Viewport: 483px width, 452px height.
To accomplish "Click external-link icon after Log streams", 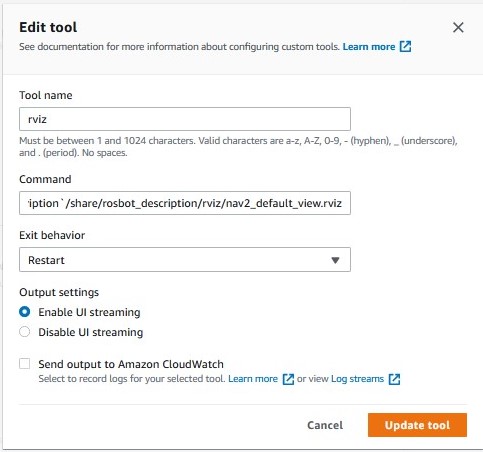I will coord(394,379).
